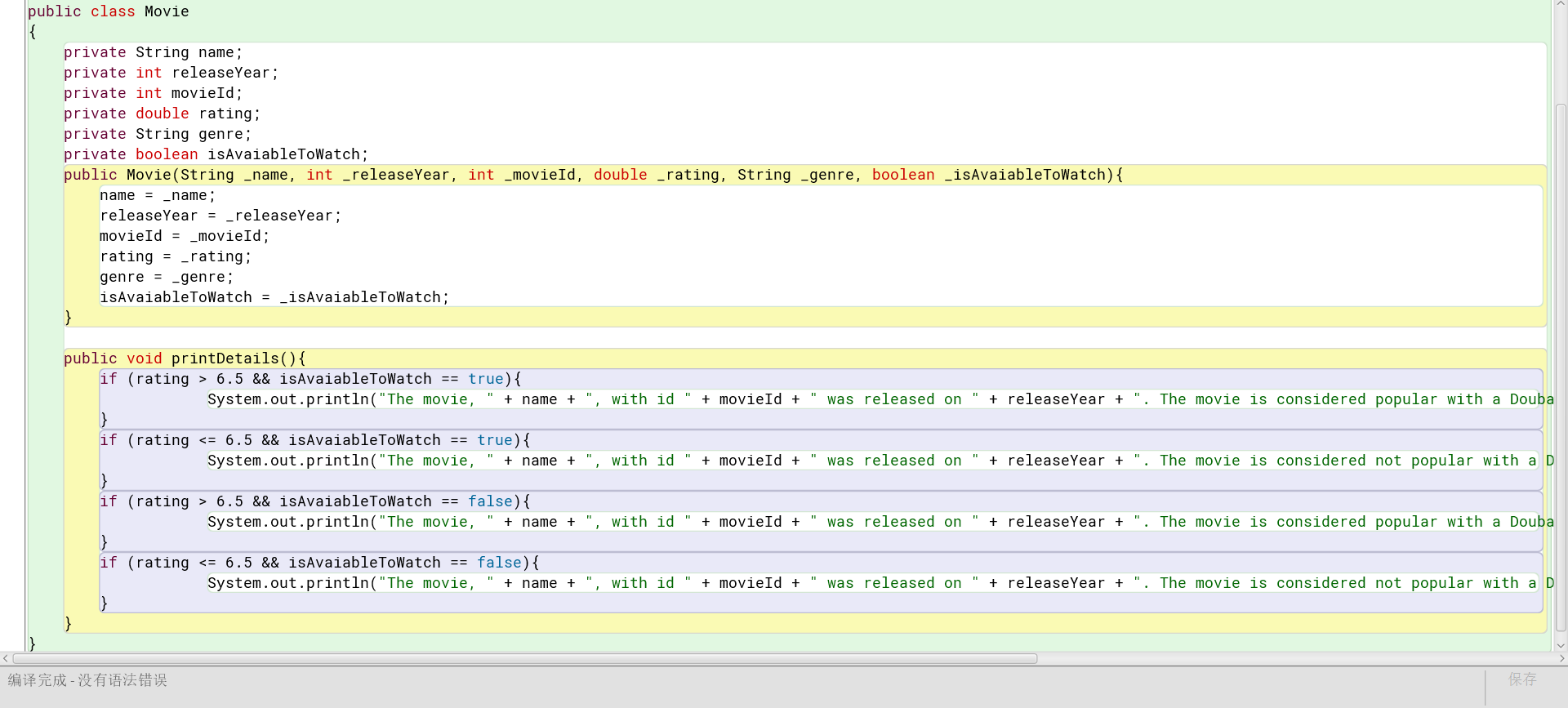Click the line 'private String genre;'
The width and height of the screenshot is (1568, 708).
[158, 134]
